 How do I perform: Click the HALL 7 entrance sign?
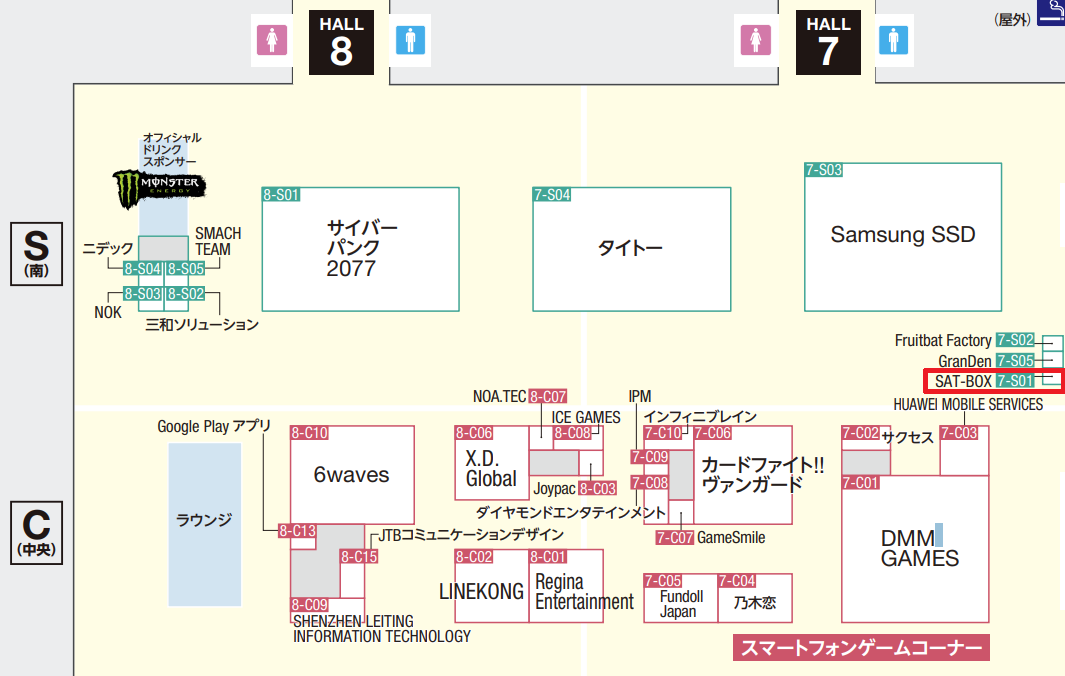[x=828, y=42]
